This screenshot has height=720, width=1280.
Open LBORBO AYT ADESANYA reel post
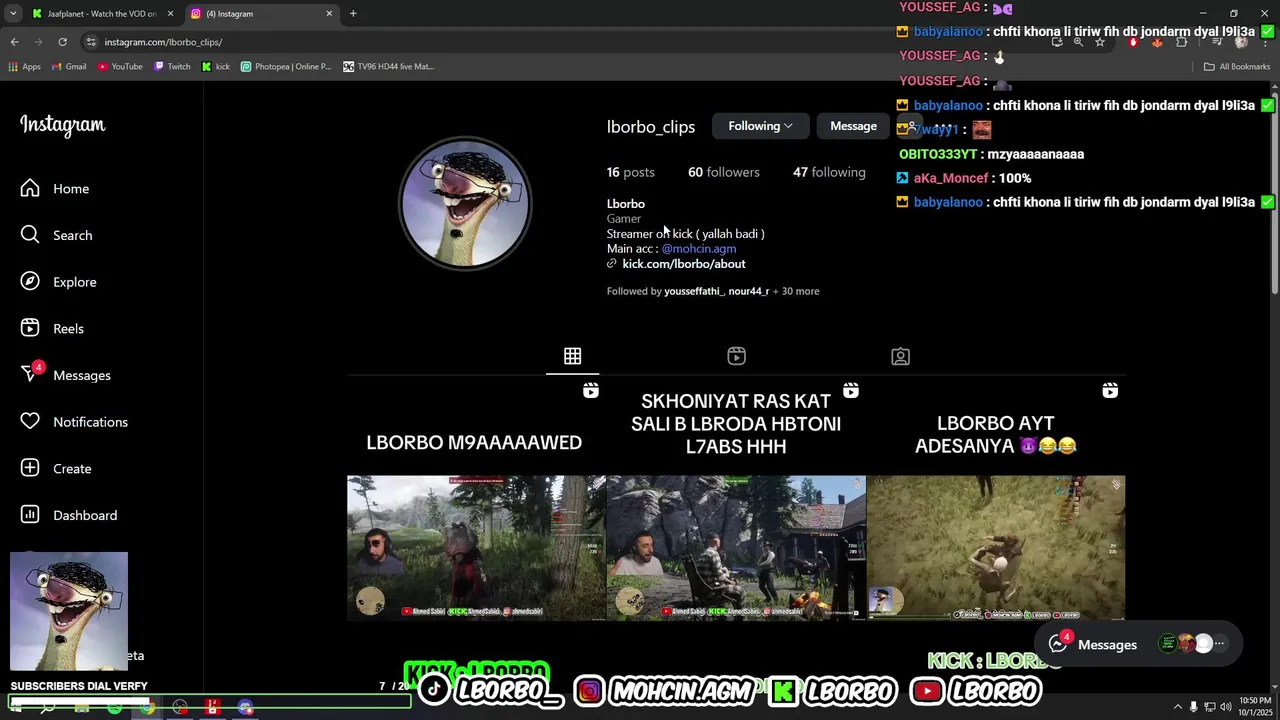coord(996,500)
